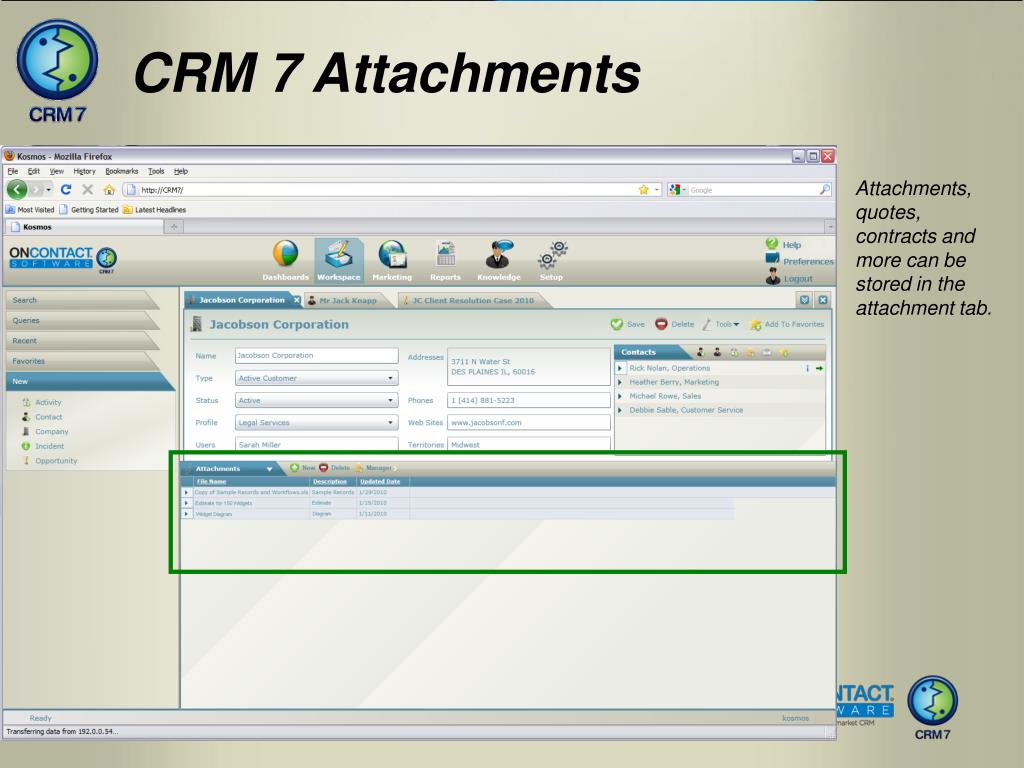Click the Google search magnifier icon

[x=825, y=189]
